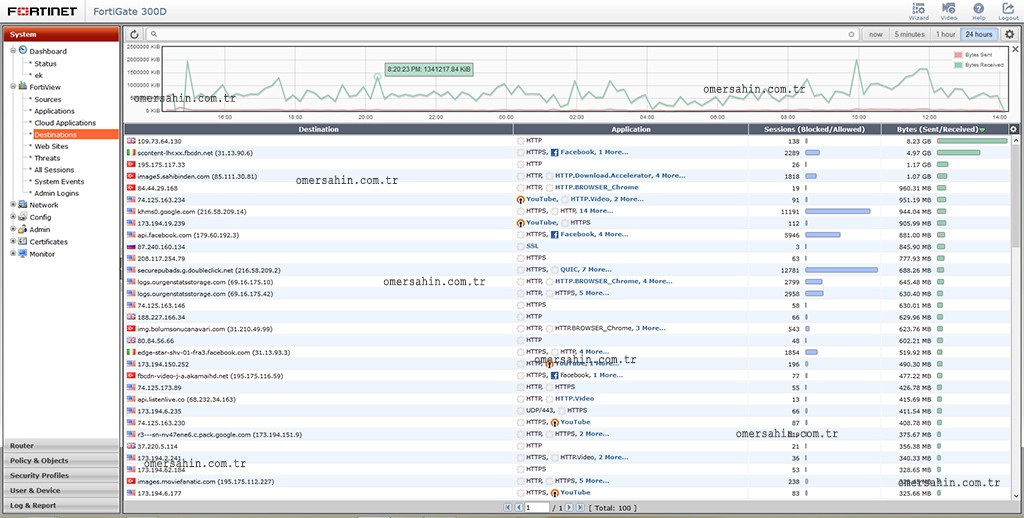Screen dimensions: 1024x518
Task: Open table column settings gear
Action: click(x=1013, y=129)
